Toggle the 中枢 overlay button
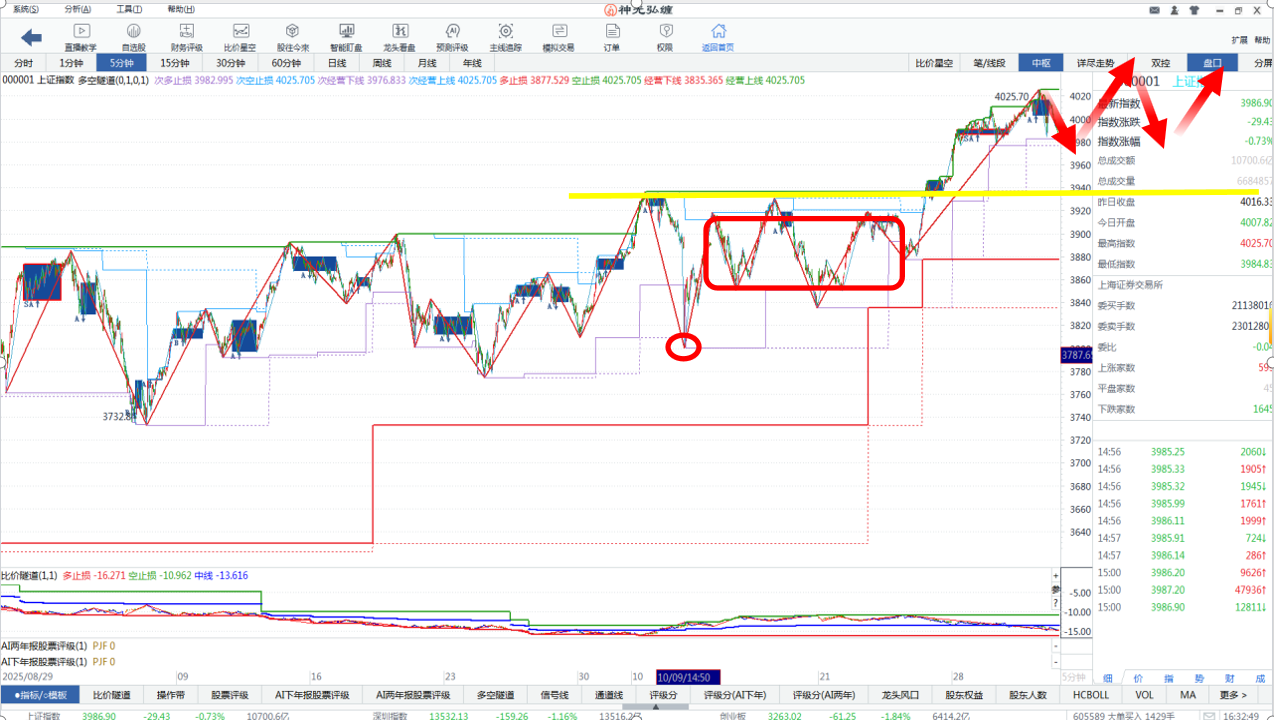 coord(1041,63)
